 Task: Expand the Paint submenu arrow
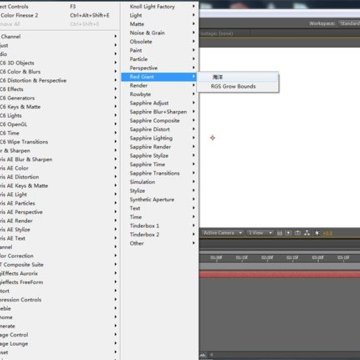tap(193, 50)
